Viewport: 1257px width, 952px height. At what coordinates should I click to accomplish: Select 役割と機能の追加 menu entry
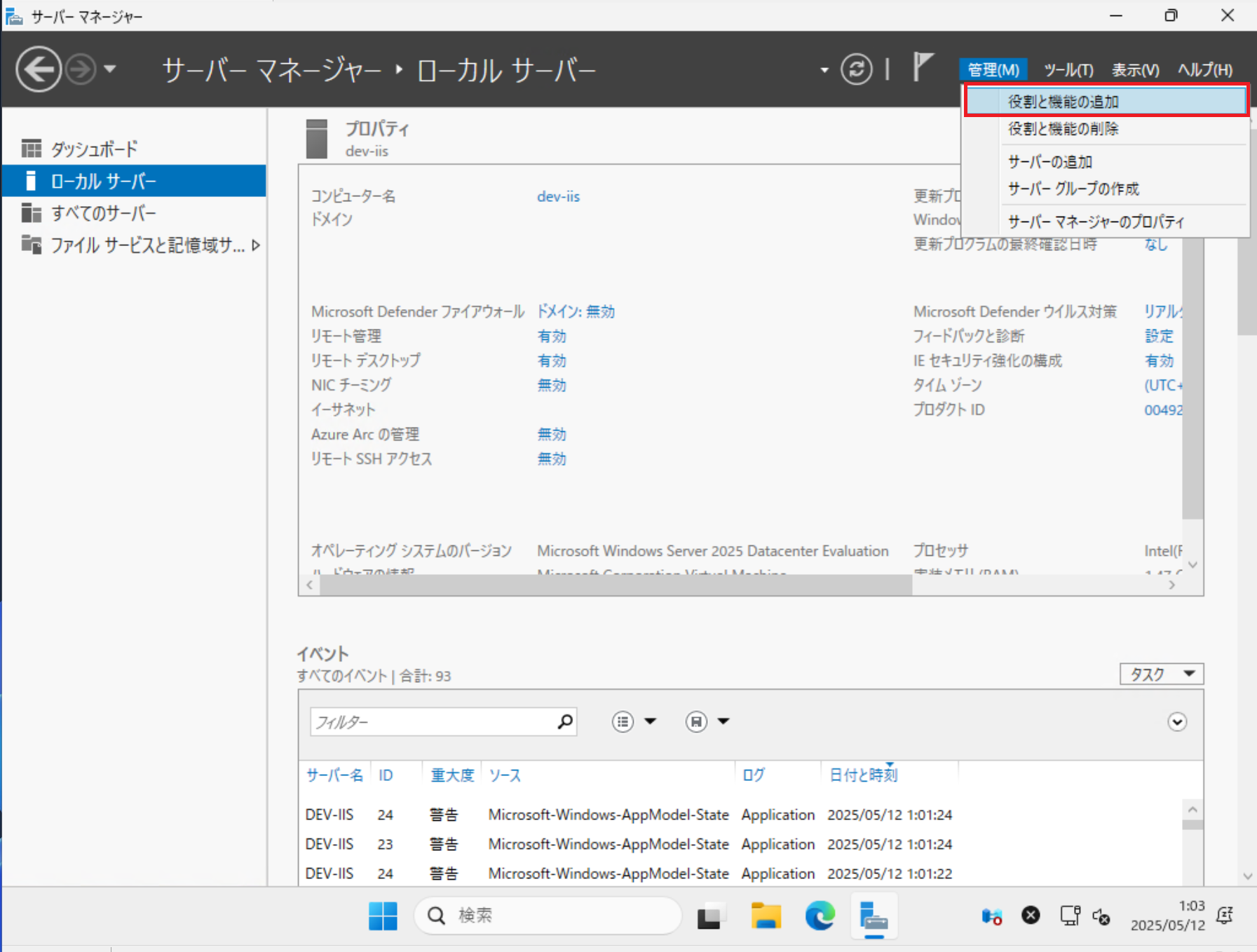click(1106, 102)
